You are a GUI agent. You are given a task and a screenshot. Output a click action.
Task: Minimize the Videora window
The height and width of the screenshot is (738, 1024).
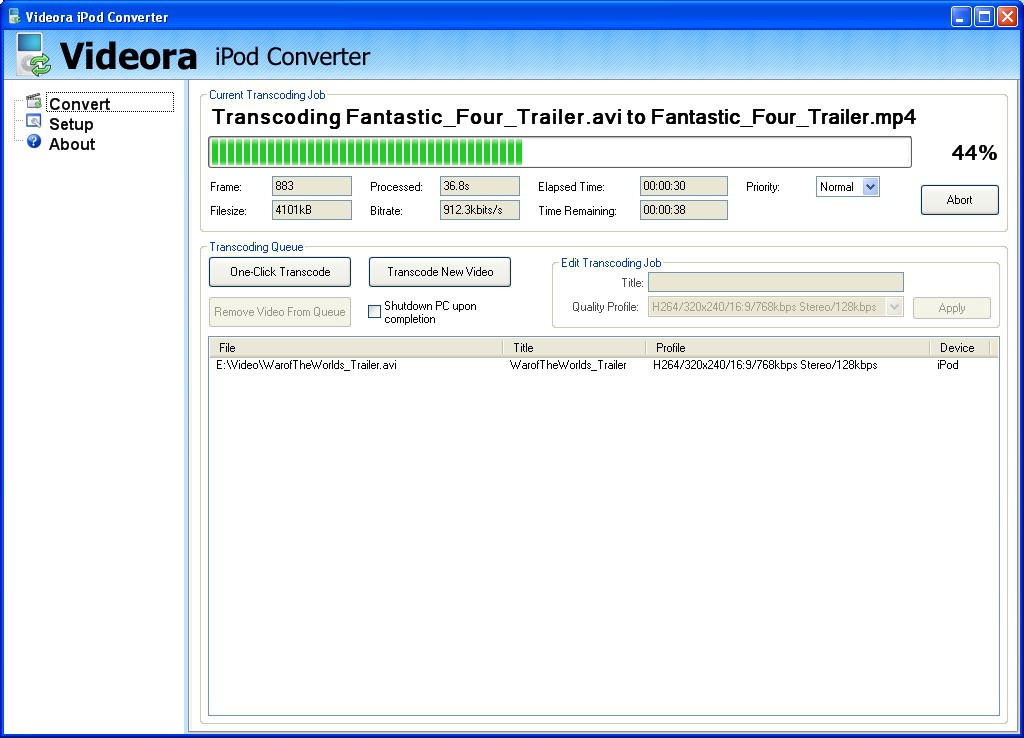point(961,16)
